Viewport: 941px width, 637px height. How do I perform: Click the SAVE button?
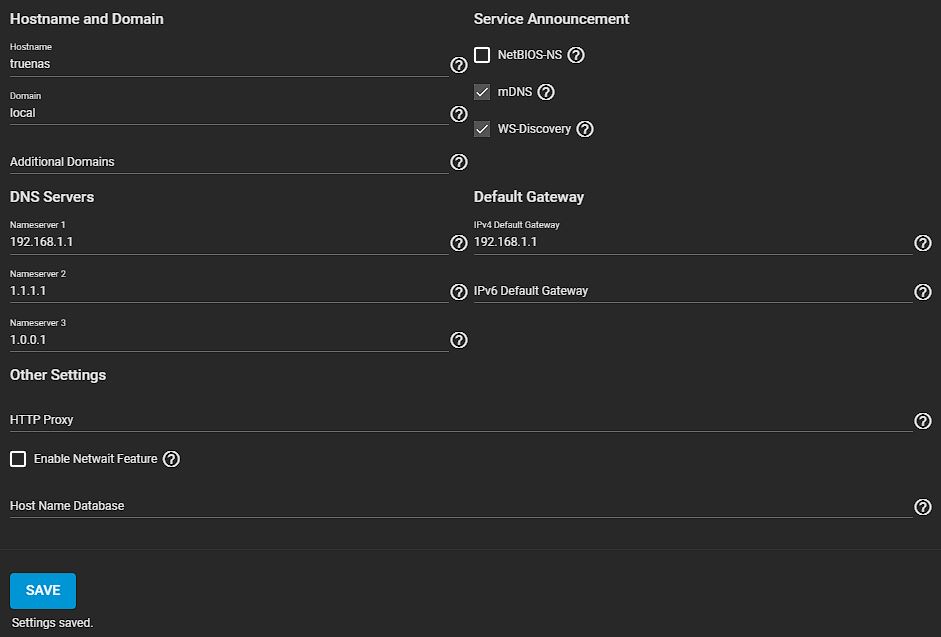43,591
